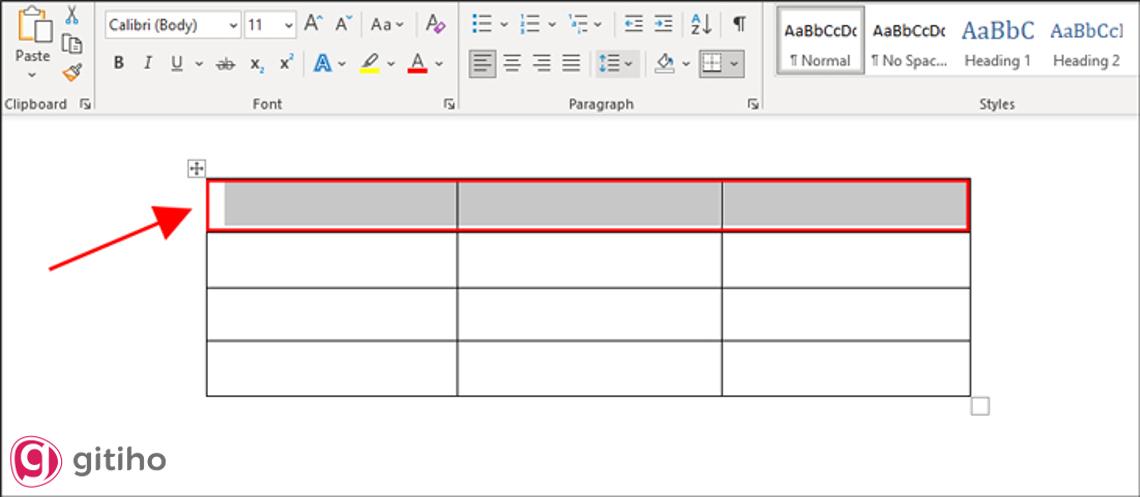
Task: Toggle show paragraph marks
Action: pos(739,24)
